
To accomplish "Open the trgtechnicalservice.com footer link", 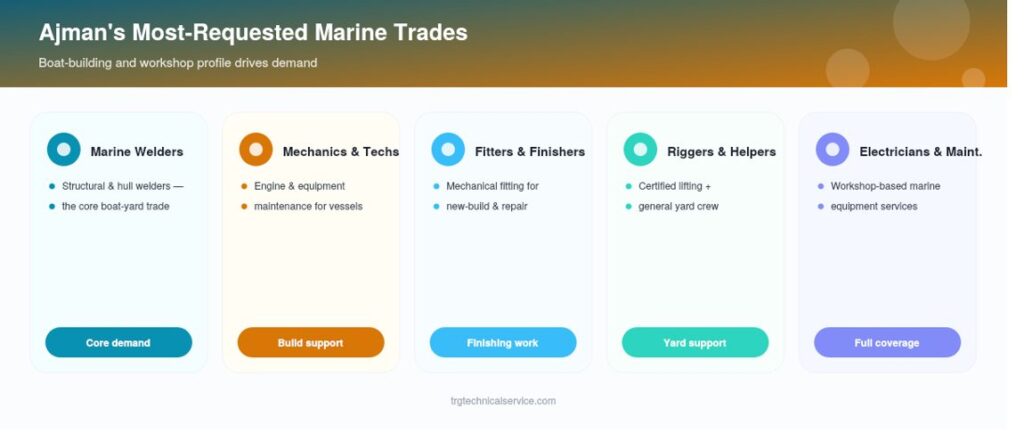I will pos(503,401).
